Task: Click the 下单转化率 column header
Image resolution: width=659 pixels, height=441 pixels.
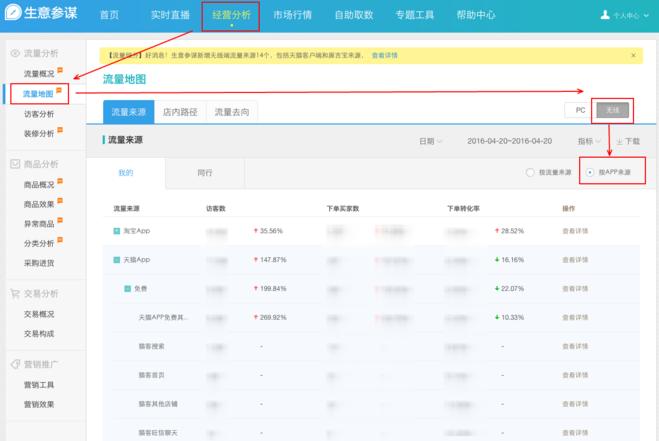Action: [x=463, y=209]
